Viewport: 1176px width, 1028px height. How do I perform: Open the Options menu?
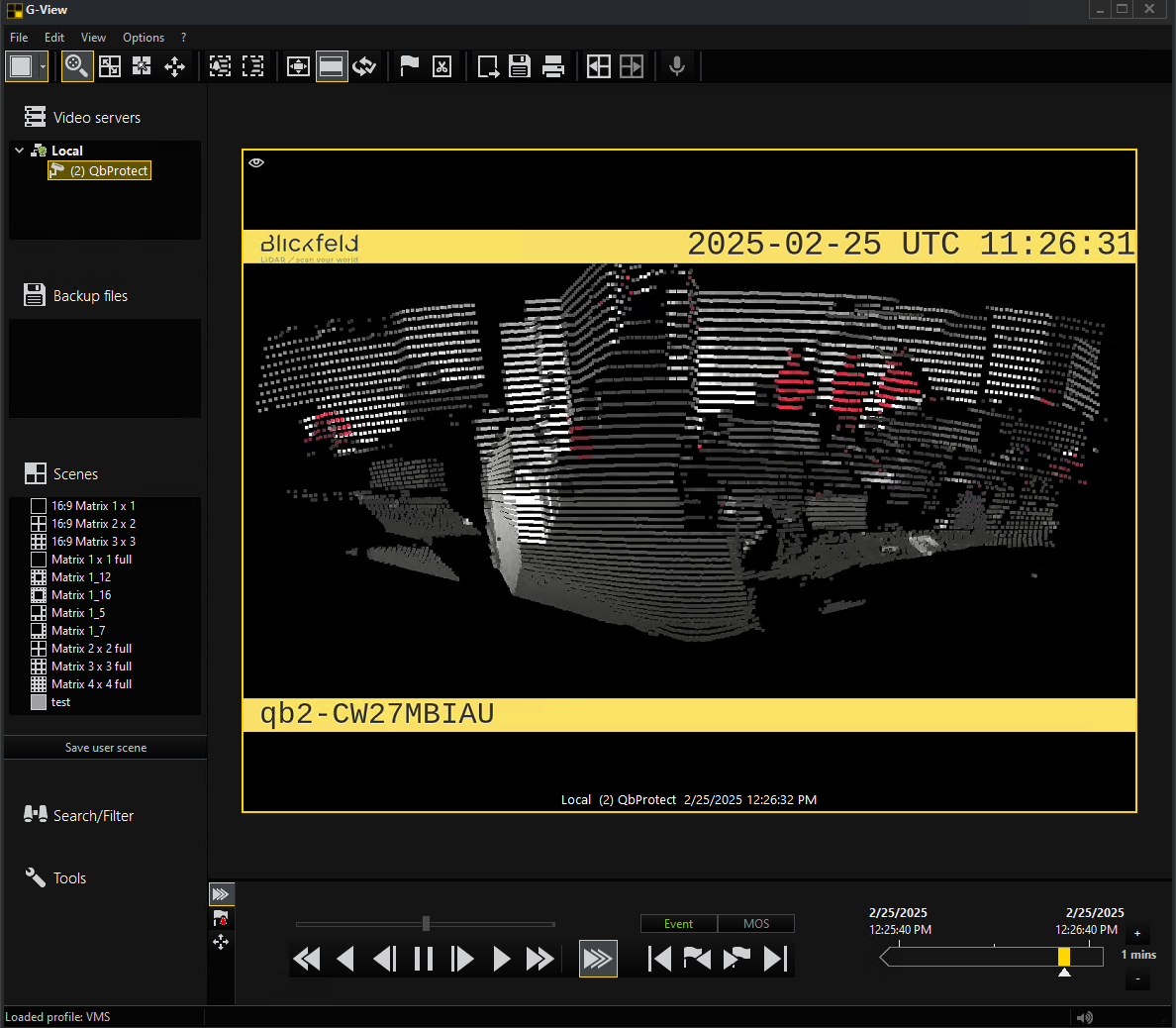click(144, 38)
